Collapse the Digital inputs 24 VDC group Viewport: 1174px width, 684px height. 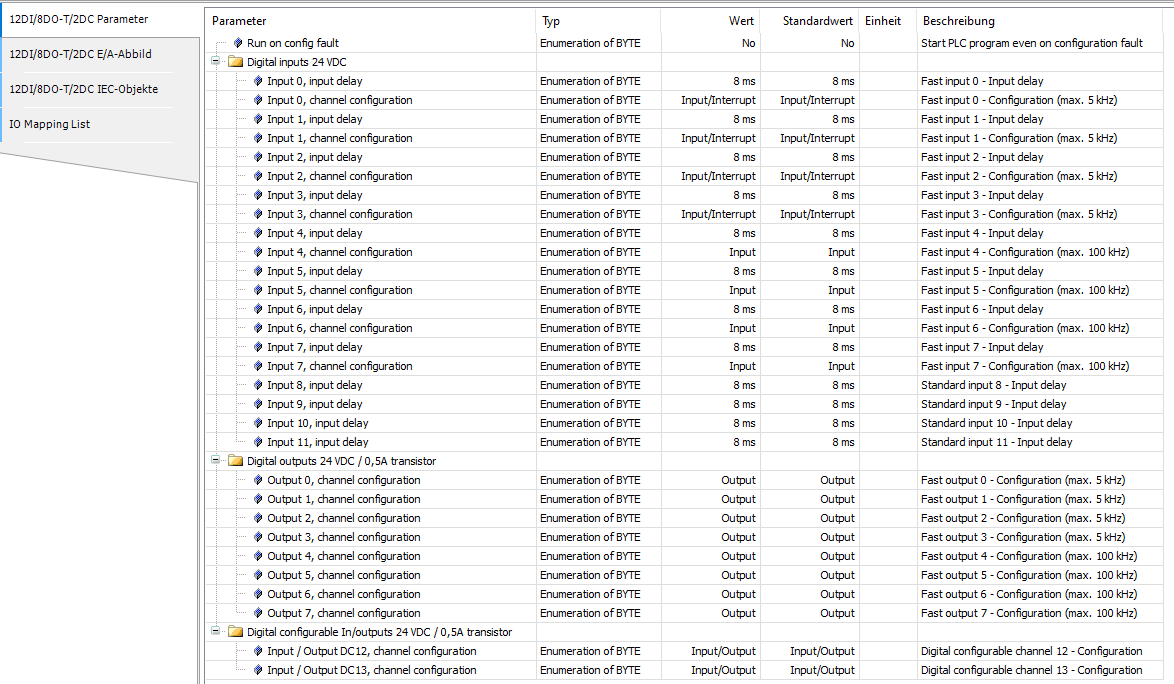pyautogui.click(x=215, y=61)
